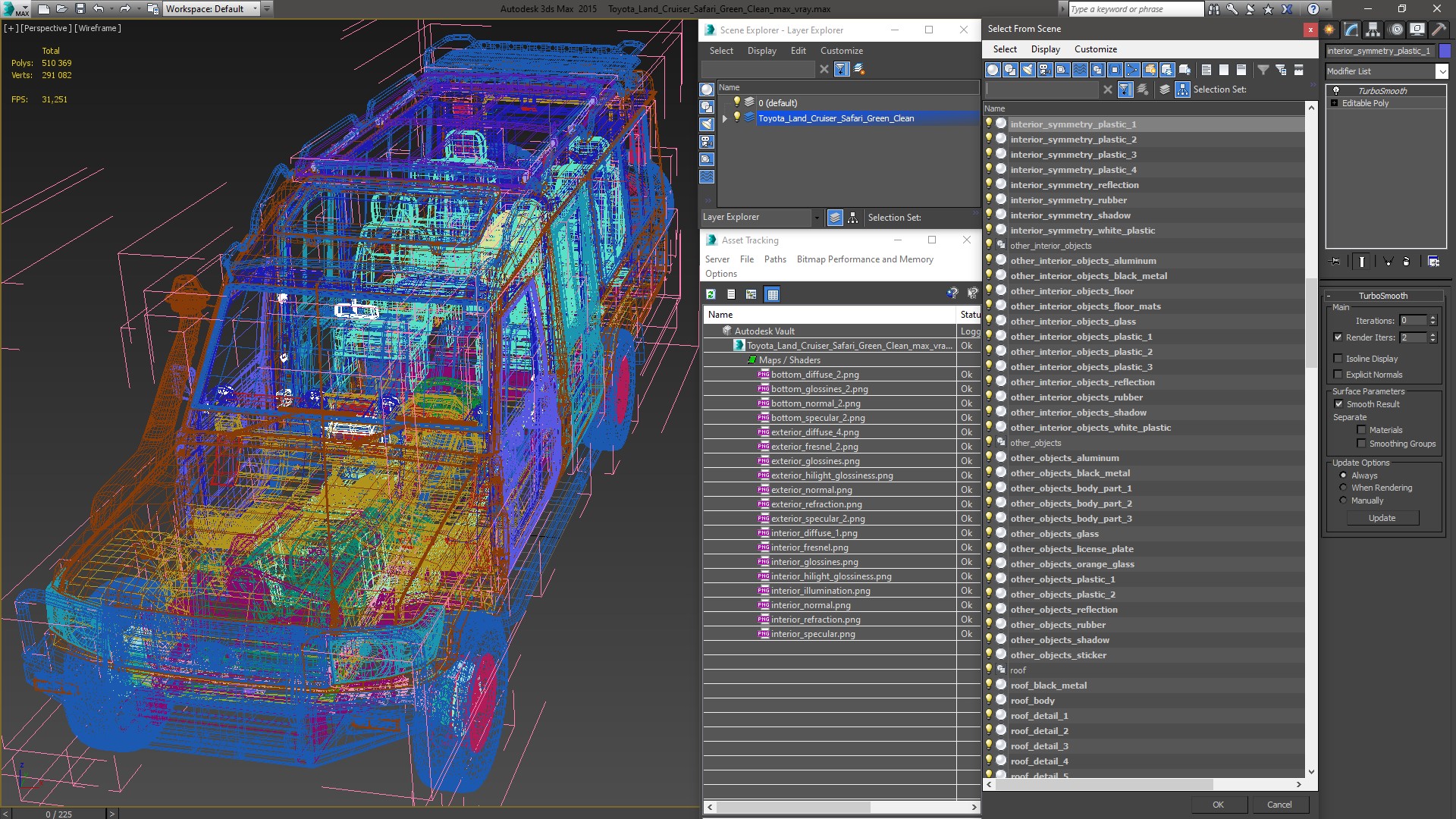Enable Separate by Smoothing Groups checkbox
Viewport: 1456px width, 819px height.
(1361, 444)
